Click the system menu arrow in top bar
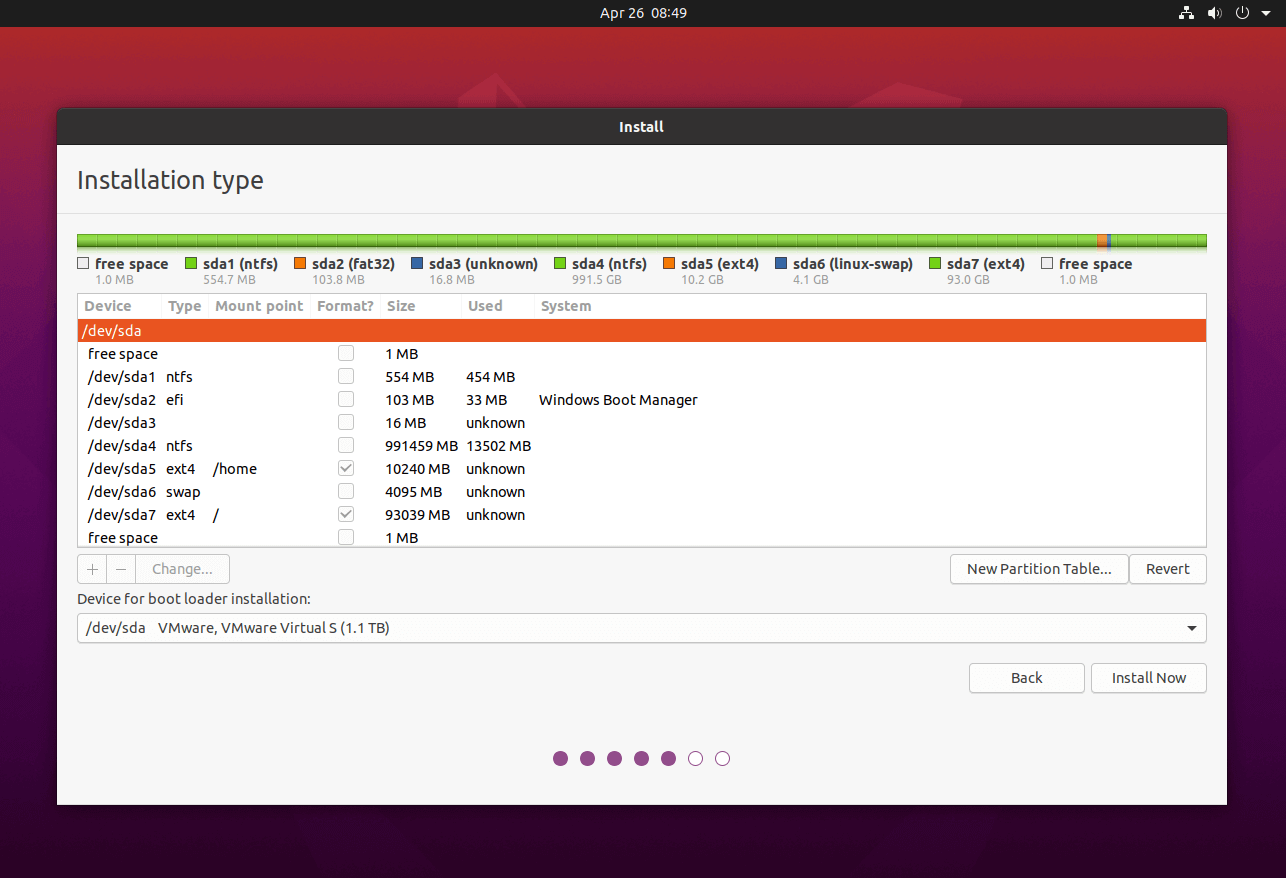The image size is (1286, 878). pos(1266,14)
